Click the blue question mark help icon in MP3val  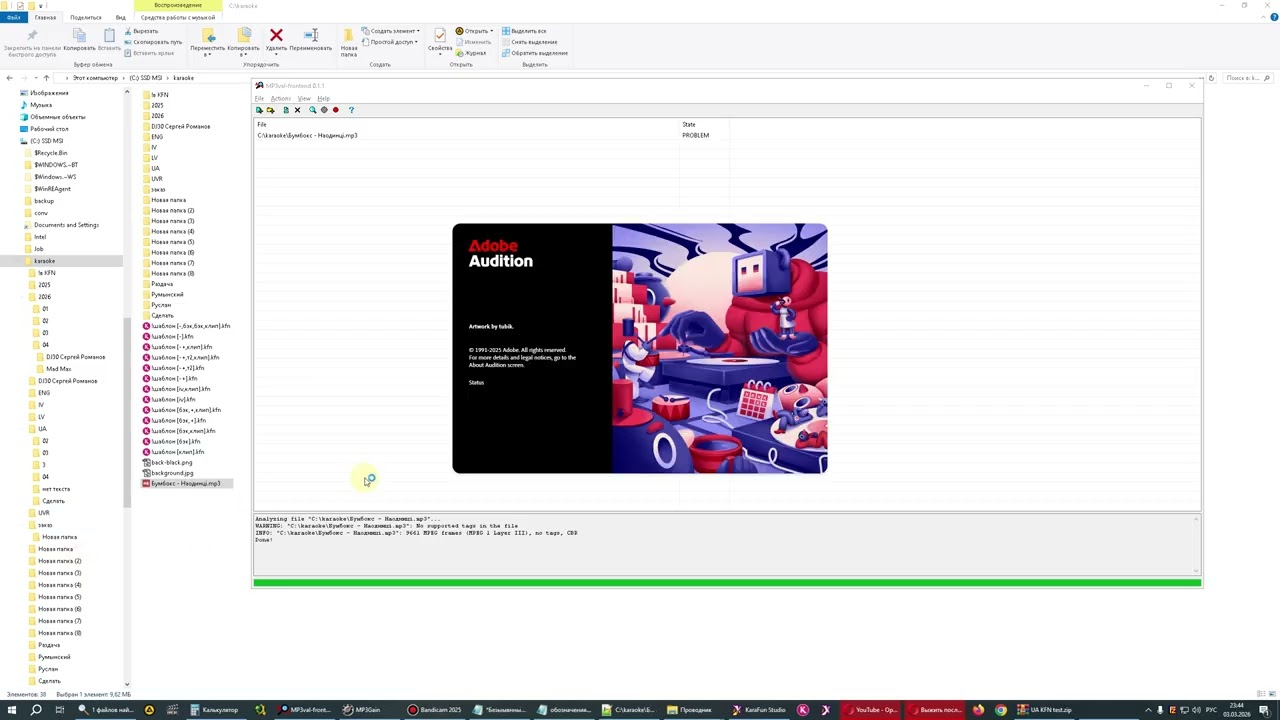pos(351,110)
